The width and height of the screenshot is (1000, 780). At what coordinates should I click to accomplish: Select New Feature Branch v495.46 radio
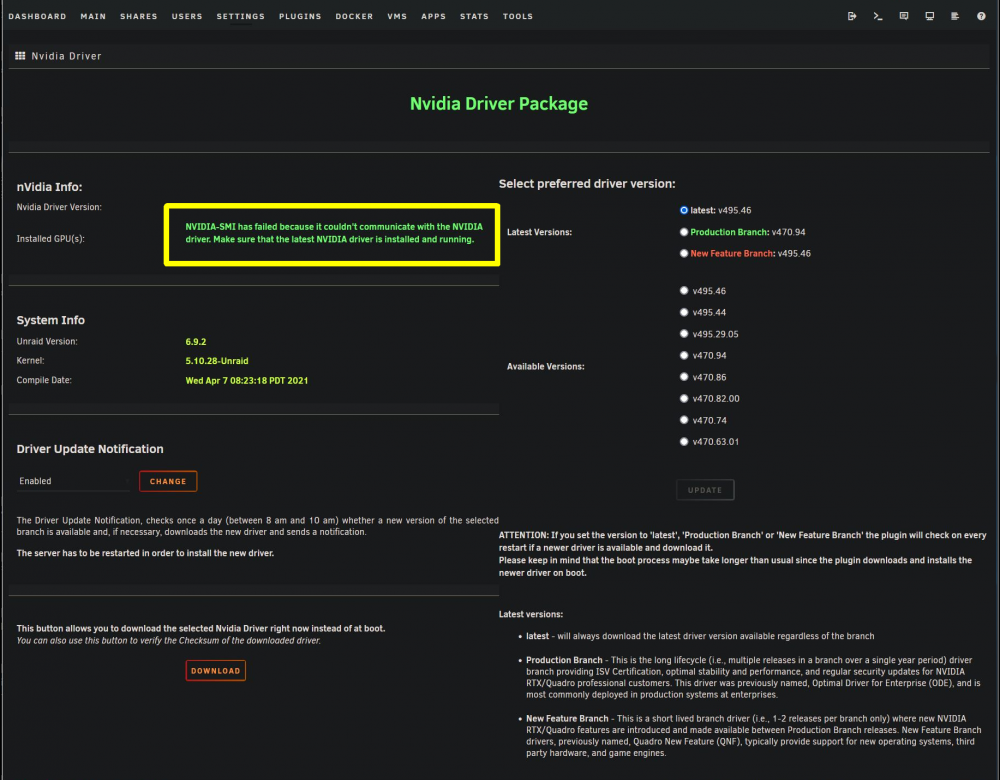pos(684,253)
